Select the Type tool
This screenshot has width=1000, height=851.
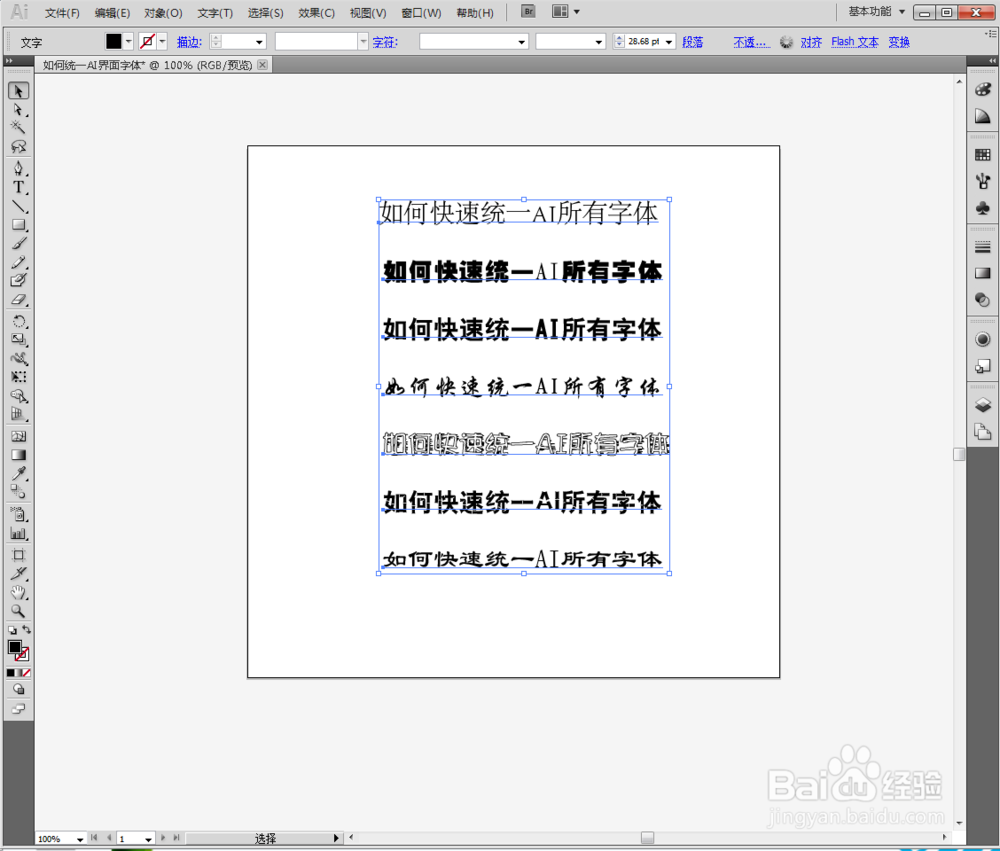pyautogui.click(x=18, y=188)
